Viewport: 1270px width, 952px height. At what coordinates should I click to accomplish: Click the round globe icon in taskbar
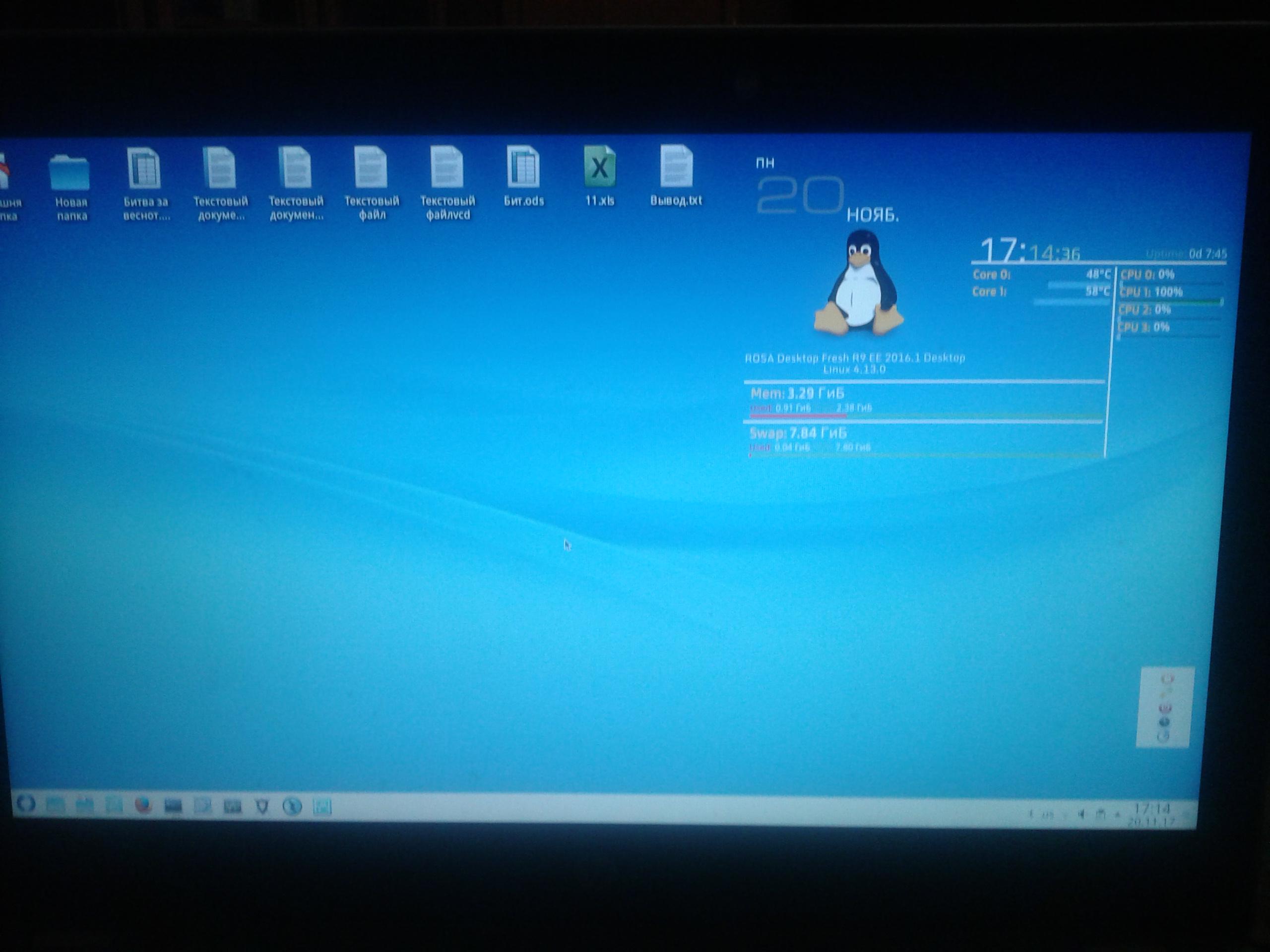pyautogui.click(x=292, y=807)
